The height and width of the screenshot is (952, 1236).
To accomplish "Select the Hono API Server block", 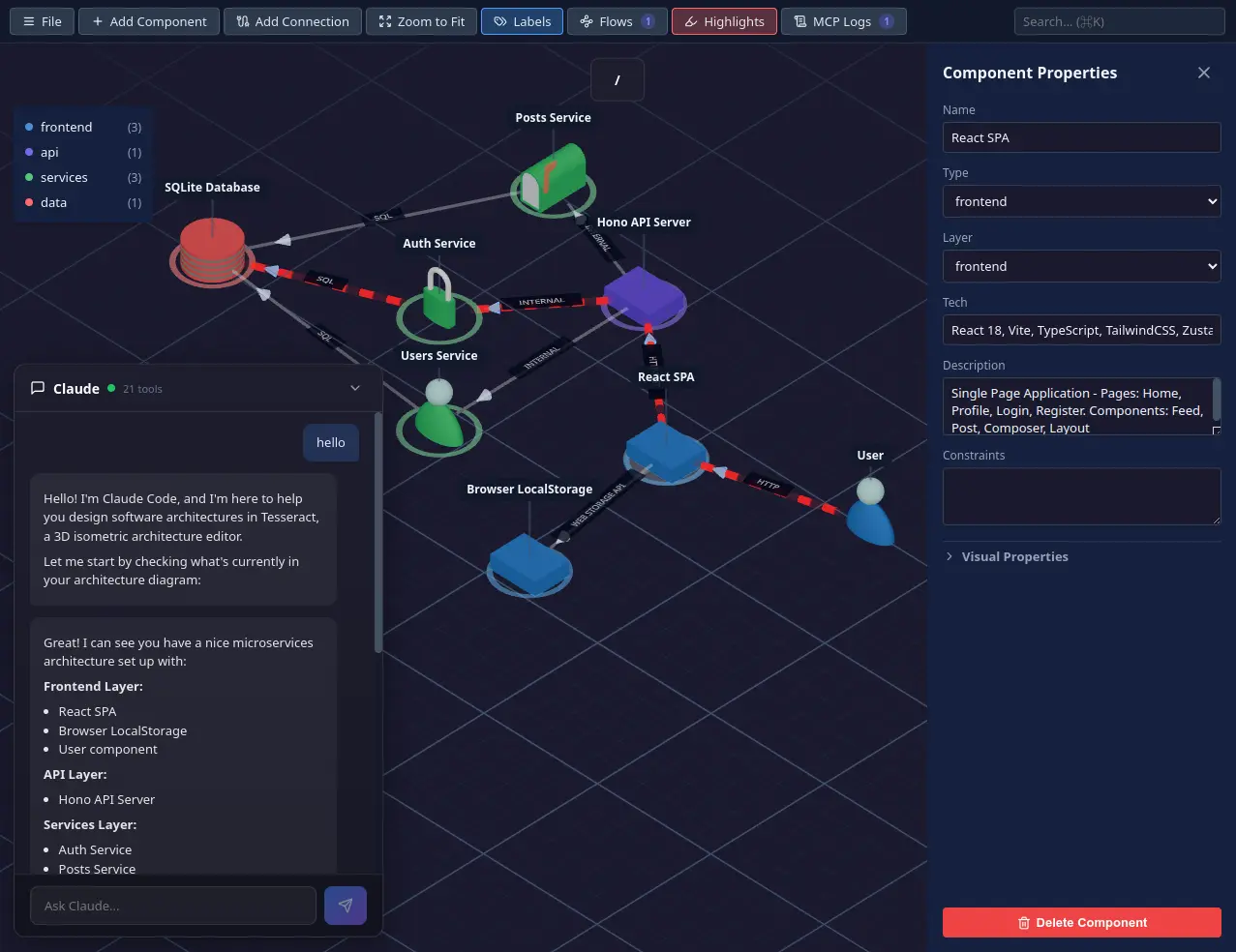I will (x=643, y=295).
